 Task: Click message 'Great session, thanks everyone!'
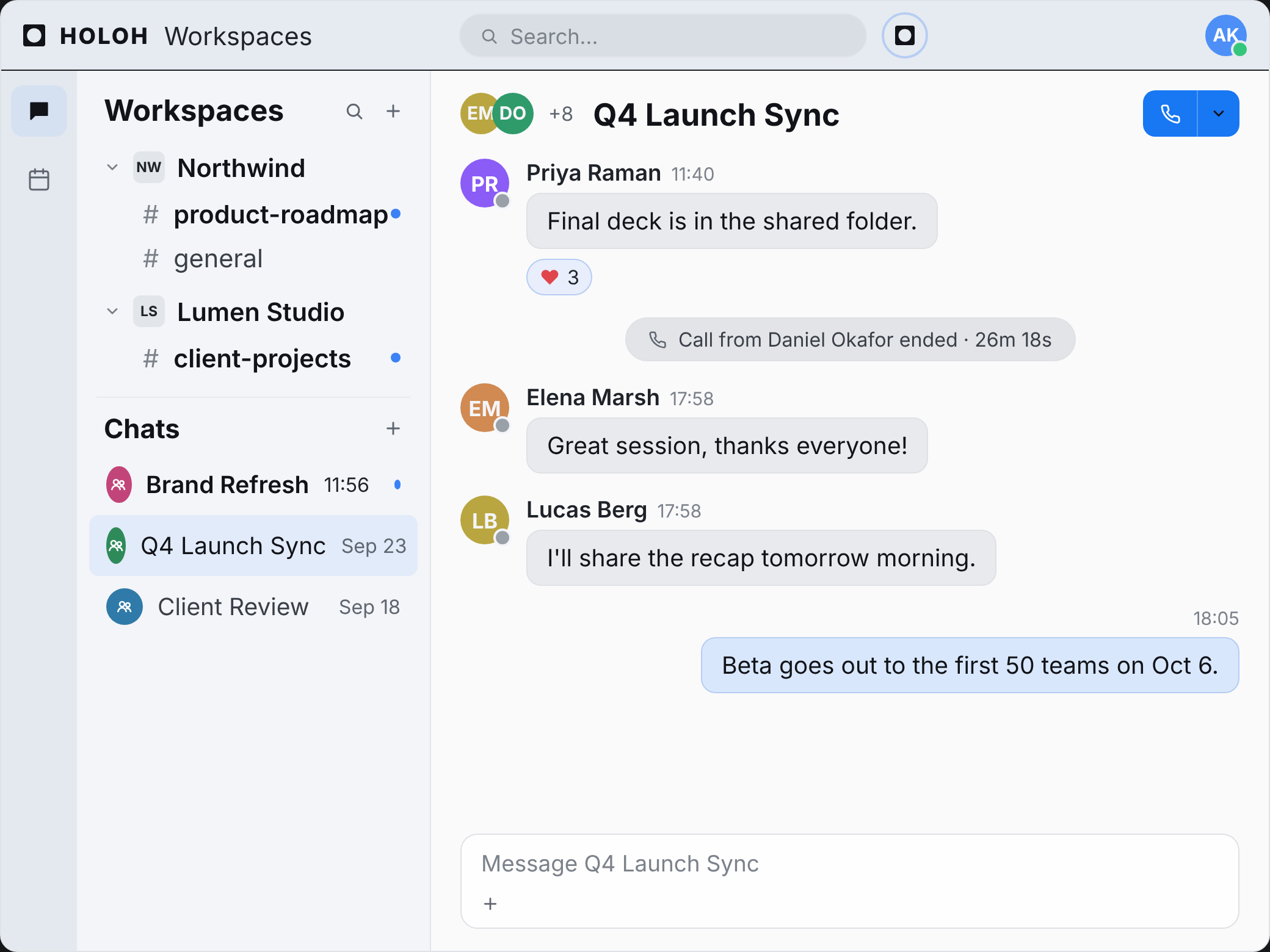click(x=727, y=445)
